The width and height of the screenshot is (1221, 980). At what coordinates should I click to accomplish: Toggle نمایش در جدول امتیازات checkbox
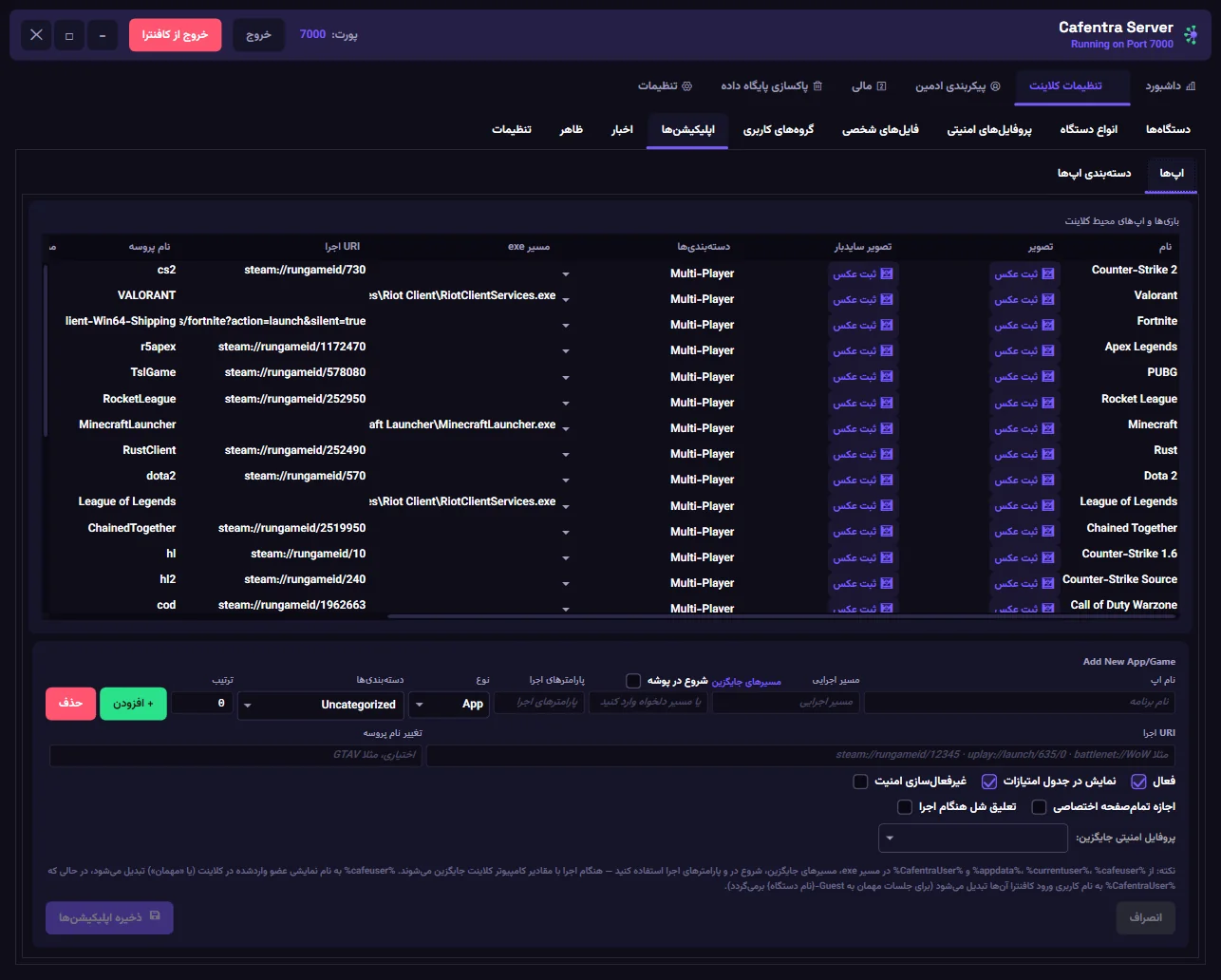coord(989,782)
